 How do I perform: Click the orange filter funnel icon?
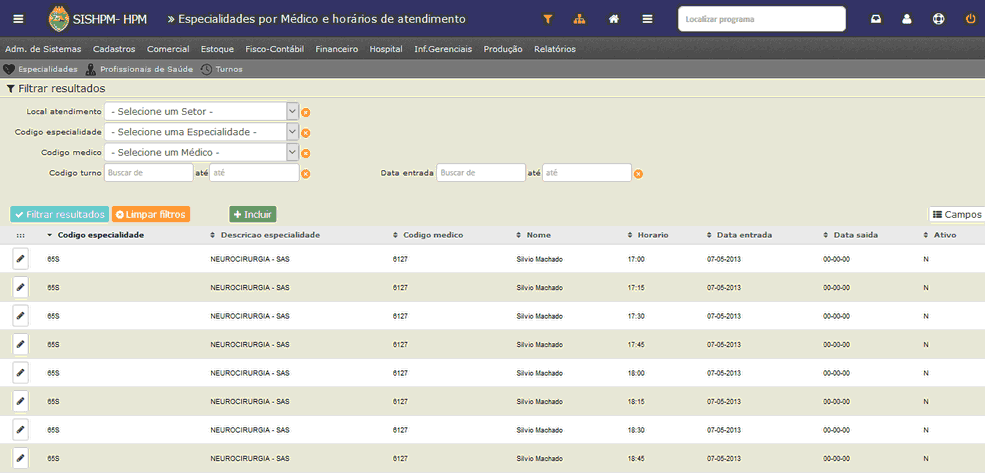pos(548,19)
